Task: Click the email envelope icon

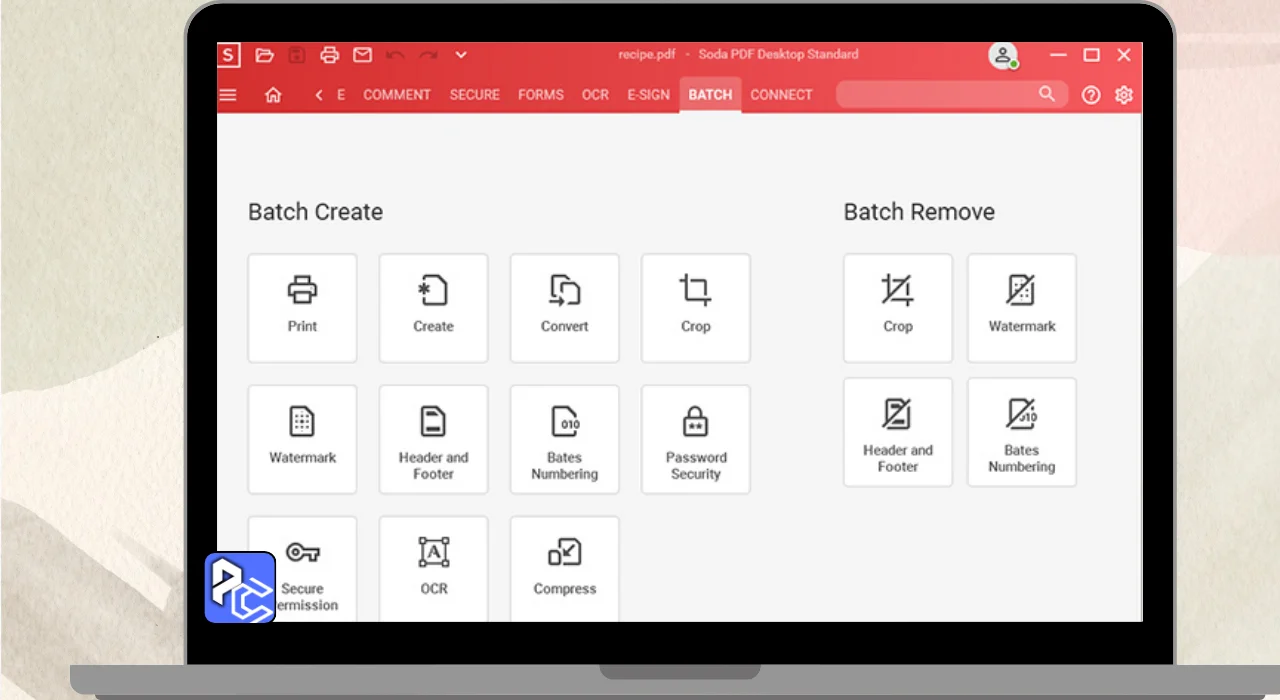Action: 362,55
